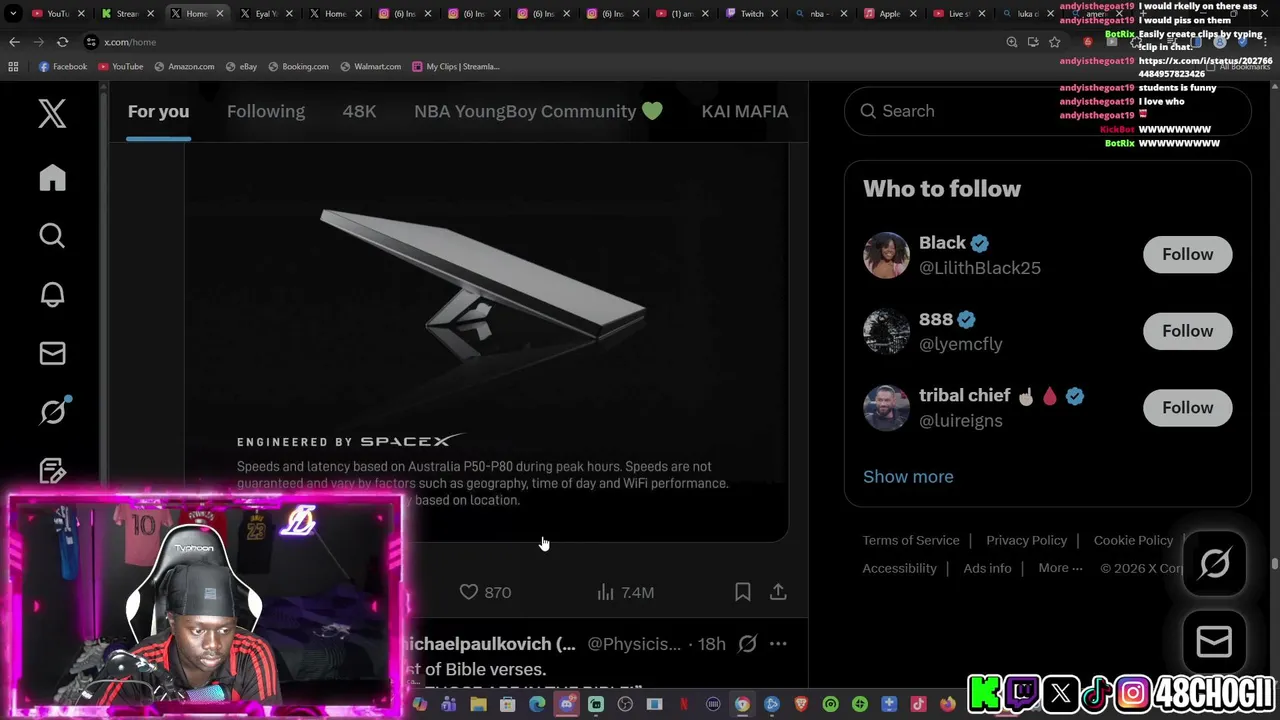Share the SpaceX post
This screenshot has width=1280, height=720.
778,592
